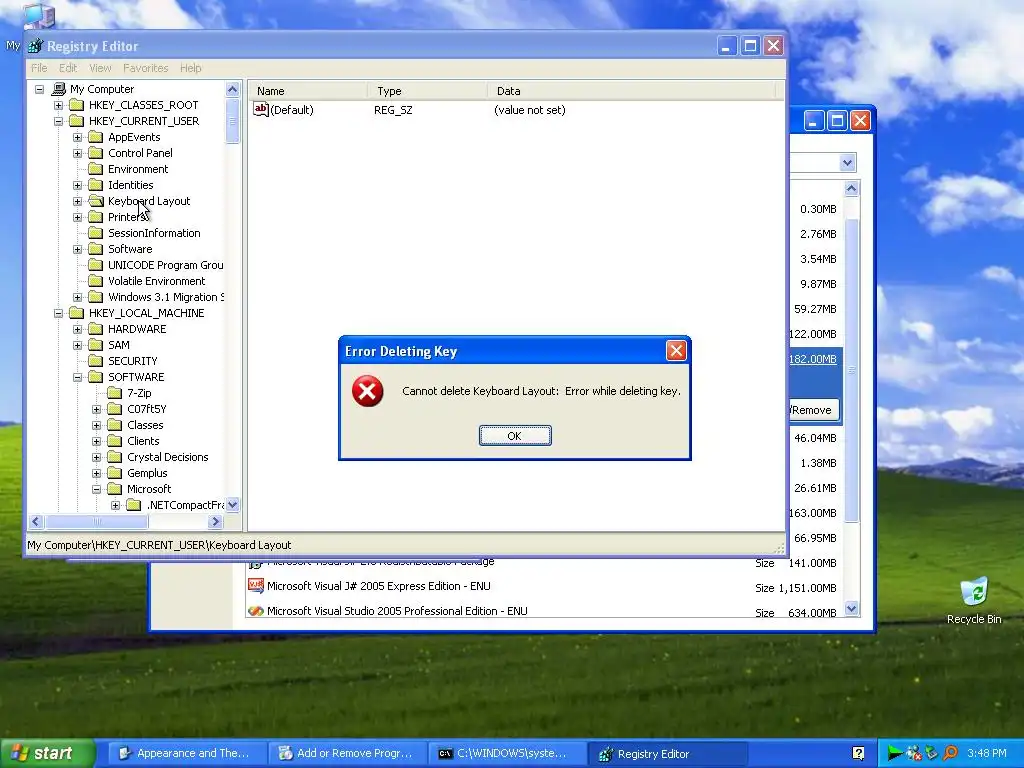Viewport: 1024px width, 768px height.
Task: Switch to the C:\WINDOWS\system command prompt taskbar button
Action: pyautogui.click(x=507, y=753)
